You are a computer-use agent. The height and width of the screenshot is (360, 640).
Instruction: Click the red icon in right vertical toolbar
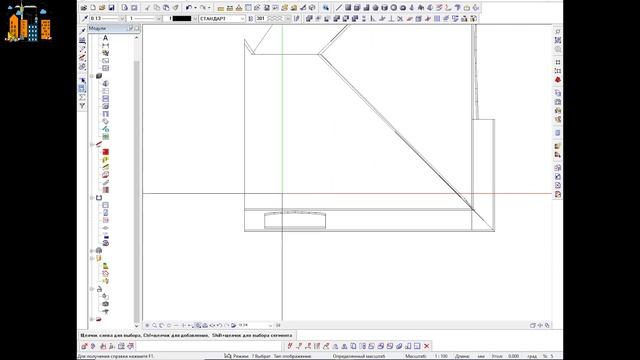pos(558,80)
